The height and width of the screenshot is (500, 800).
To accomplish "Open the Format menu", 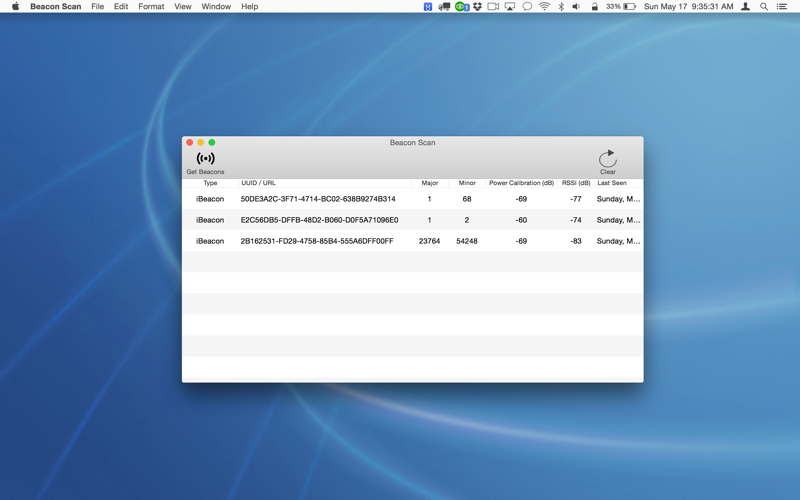I will (151, 7).
